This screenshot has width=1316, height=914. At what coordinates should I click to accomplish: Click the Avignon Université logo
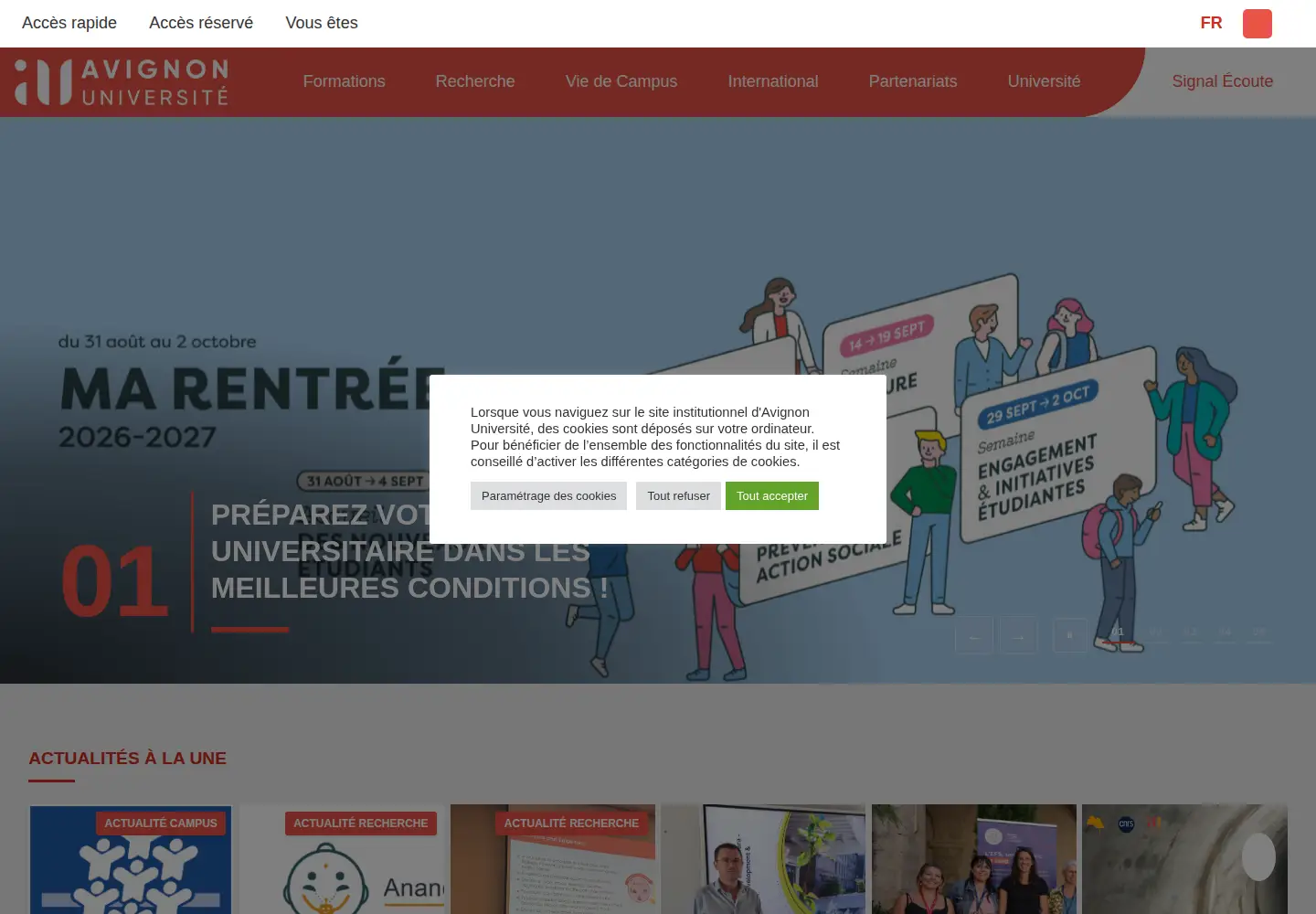point(122,82)
